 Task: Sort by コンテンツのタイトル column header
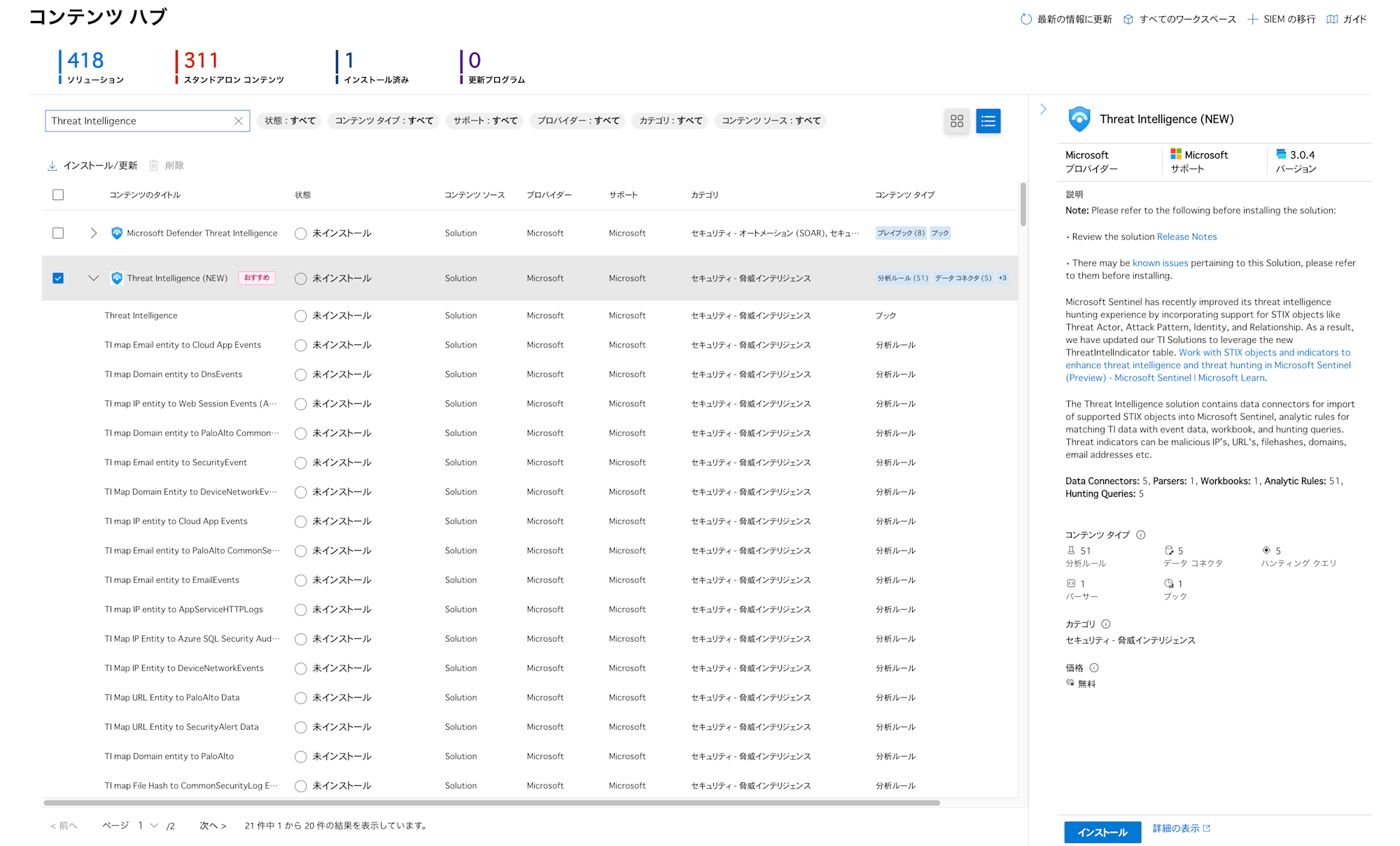coord(145,195)
